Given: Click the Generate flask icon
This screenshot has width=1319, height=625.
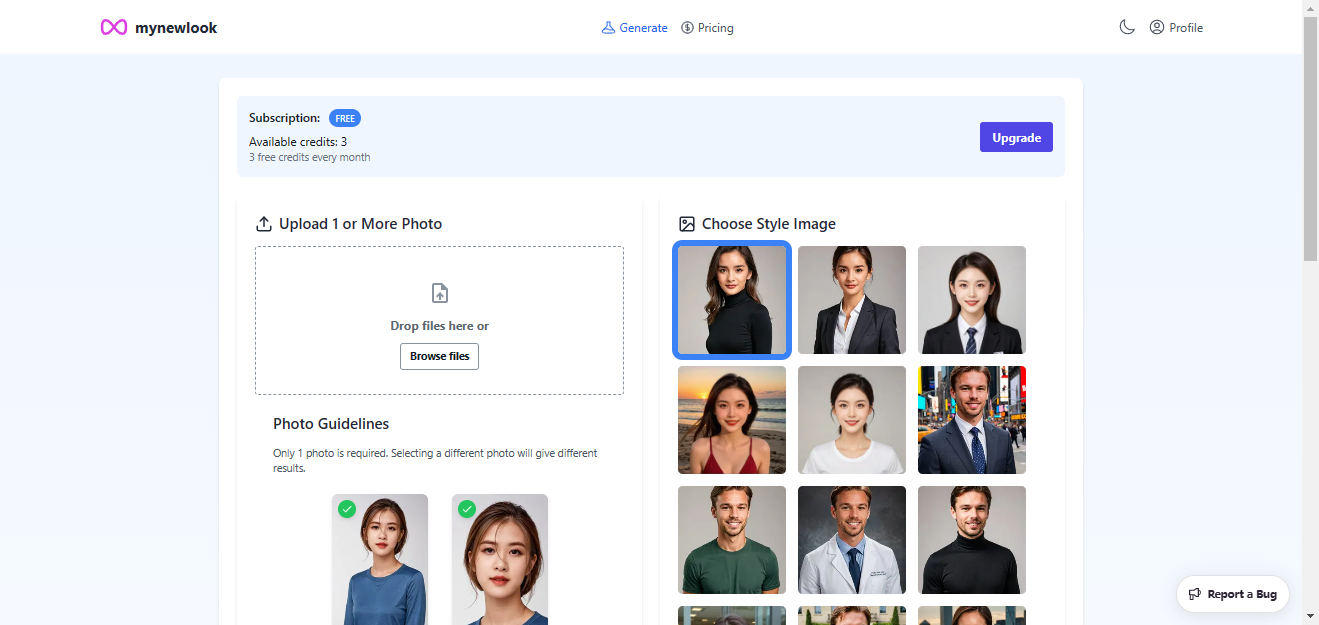Looking at the screenshot, I should coord(608,28).
